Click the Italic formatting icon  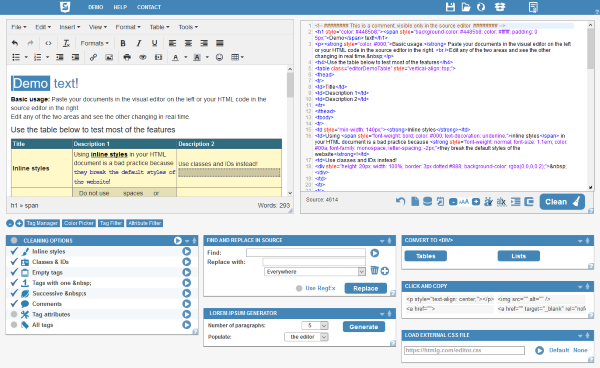coord(139,43)
